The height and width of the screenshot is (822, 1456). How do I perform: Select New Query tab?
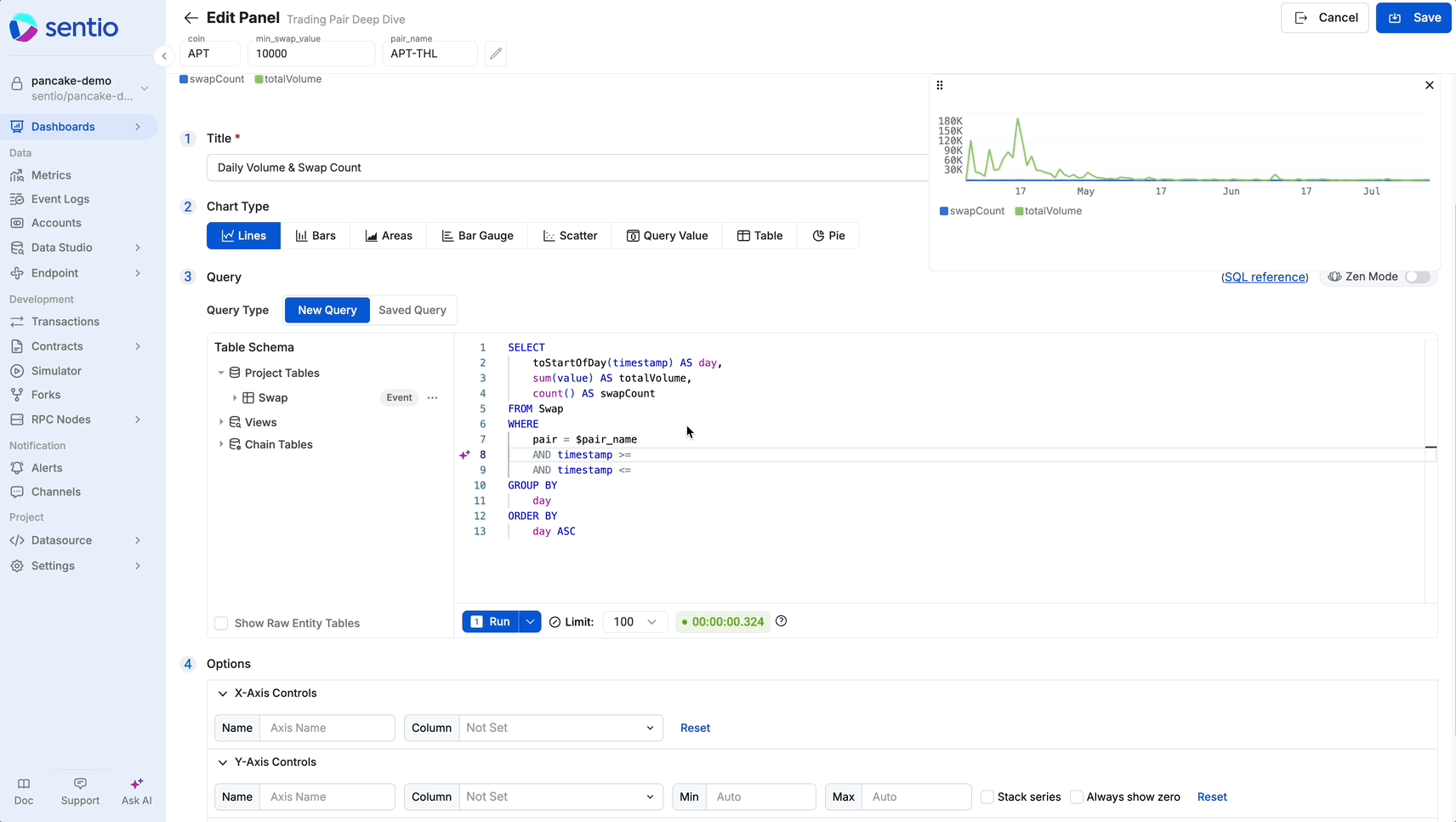pos(327,311)
